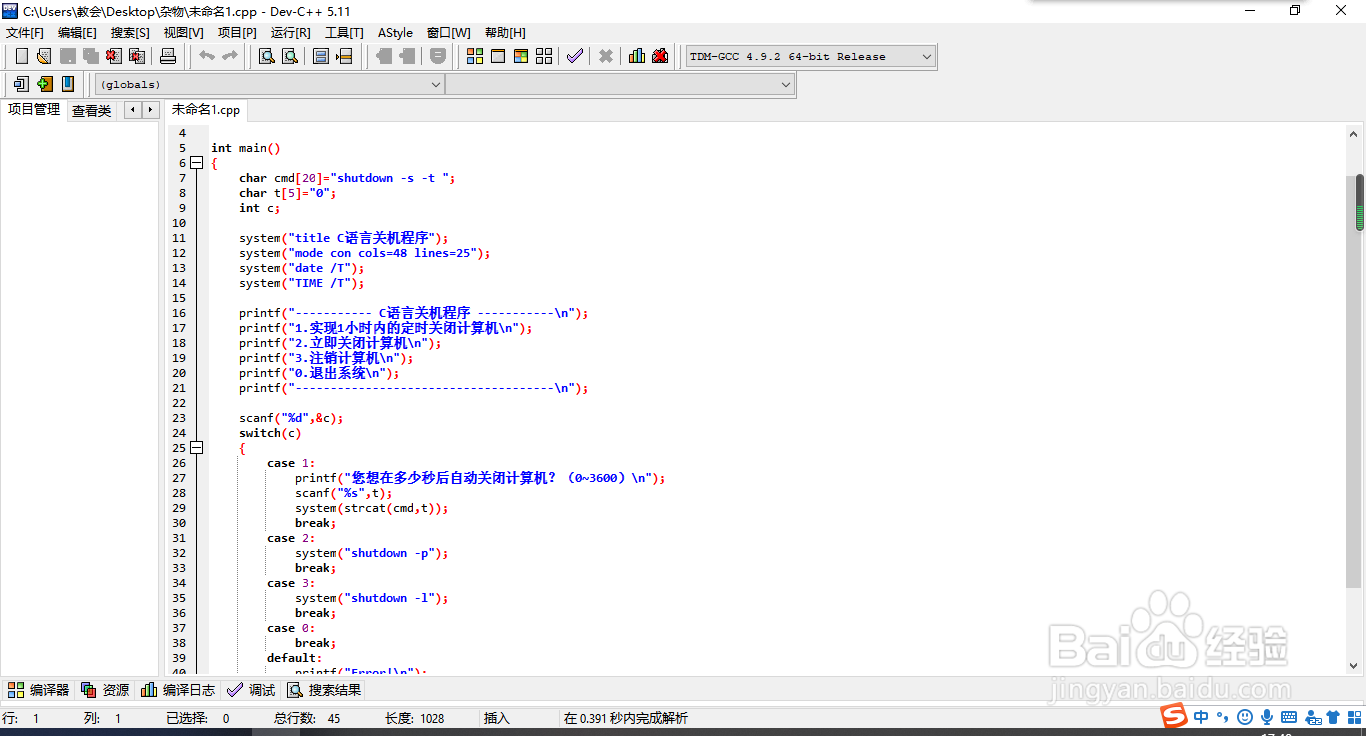Open the (globals) scope dropdown

[x=269, y=85]
